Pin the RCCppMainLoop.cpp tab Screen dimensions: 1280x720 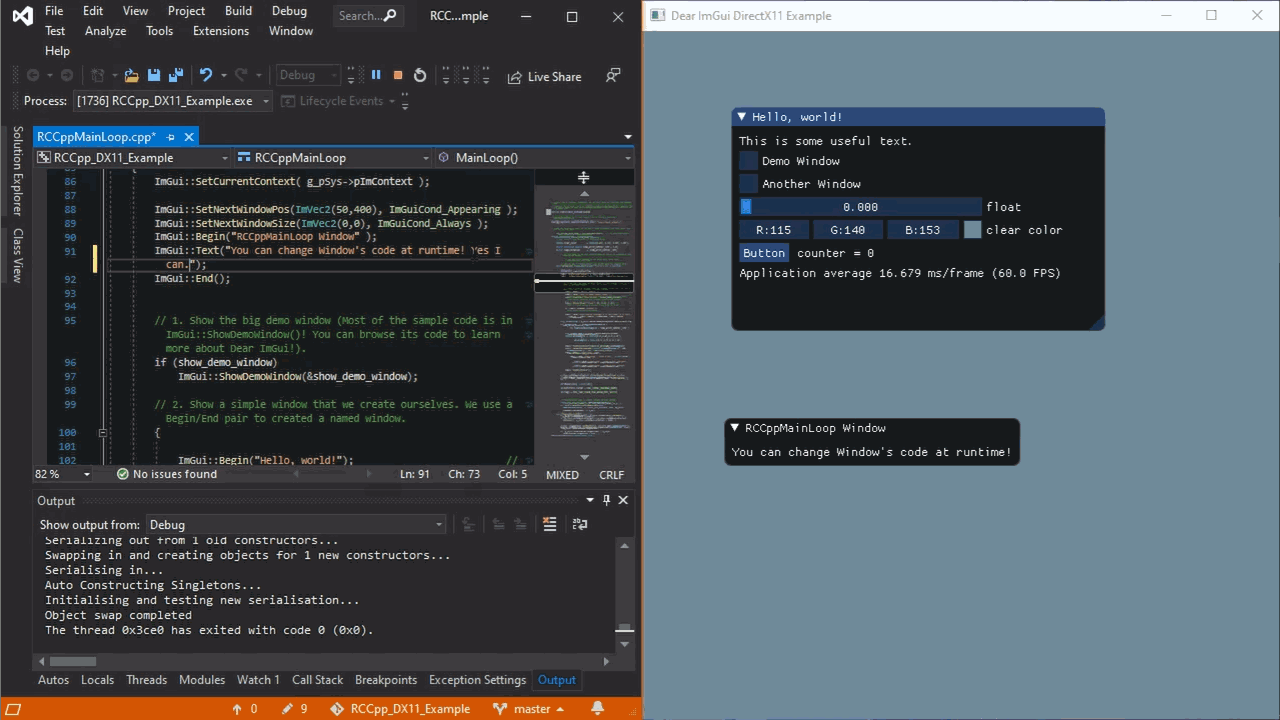[170, 137]
